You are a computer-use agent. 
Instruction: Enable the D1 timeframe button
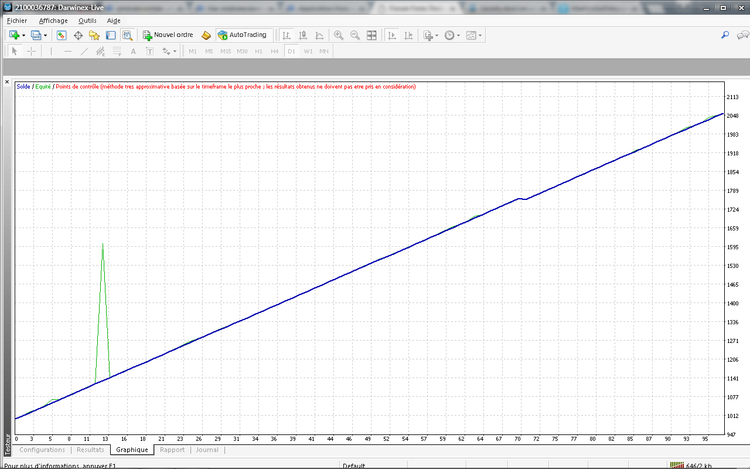(x=291, y=50)
